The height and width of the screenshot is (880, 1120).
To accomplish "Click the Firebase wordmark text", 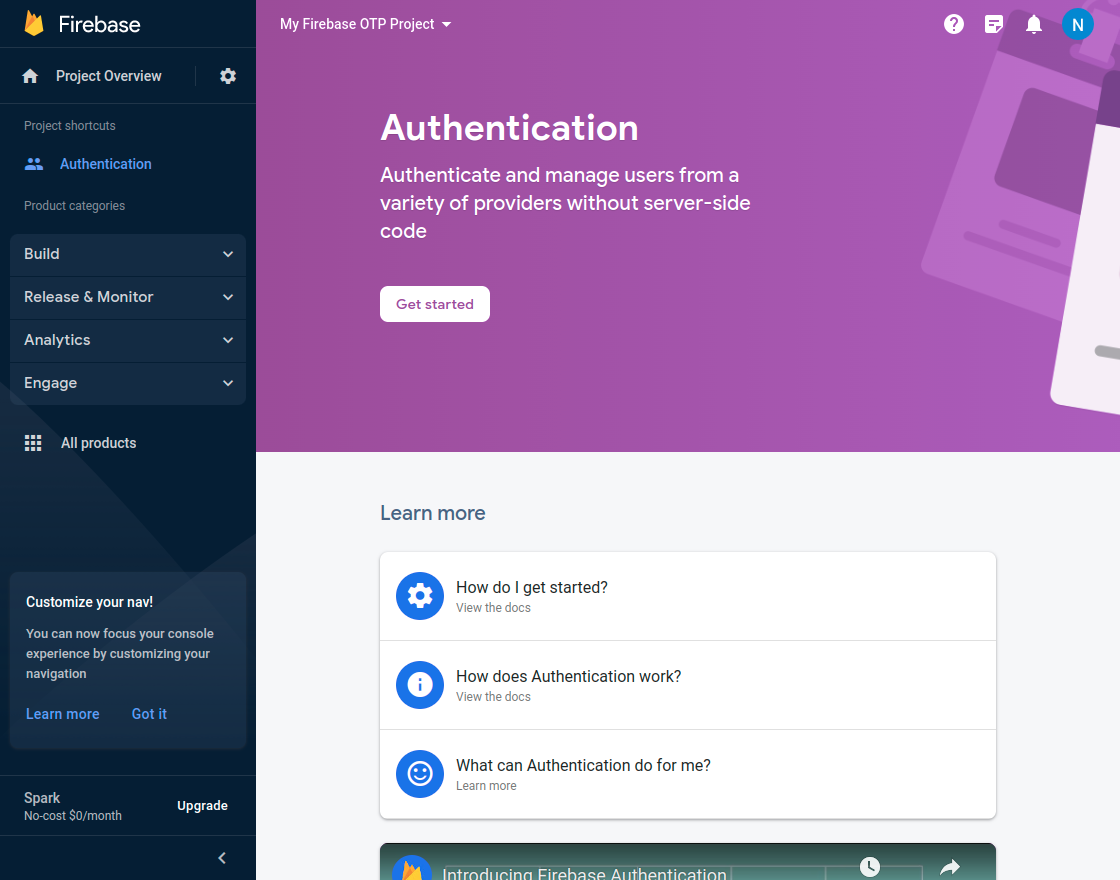I will tap(99, 24).
